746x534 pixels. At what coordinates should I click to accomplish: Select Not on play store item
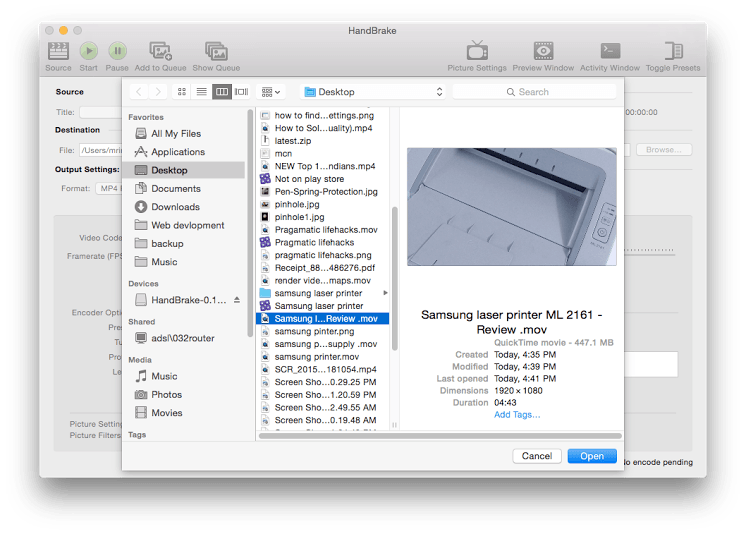pos(323,179)
